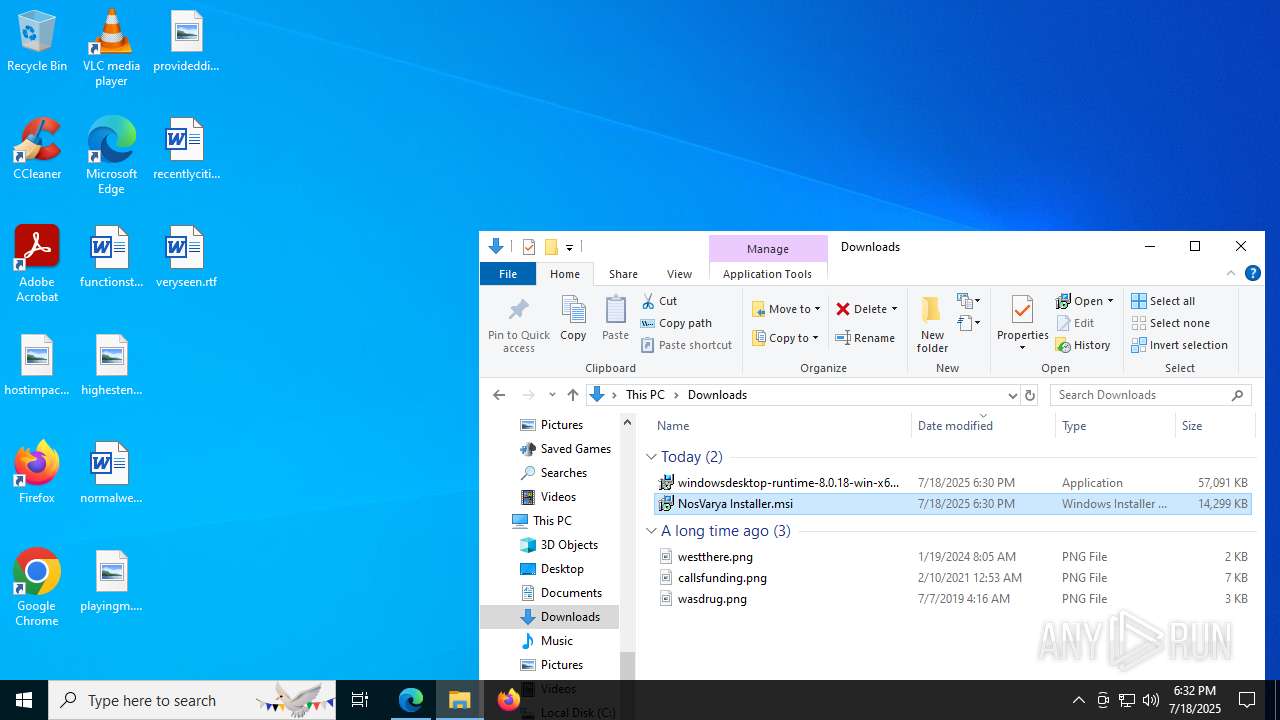Click the Windows Start button
Viewport: 1280px width, 720px height.
click(x=24, y=700)
